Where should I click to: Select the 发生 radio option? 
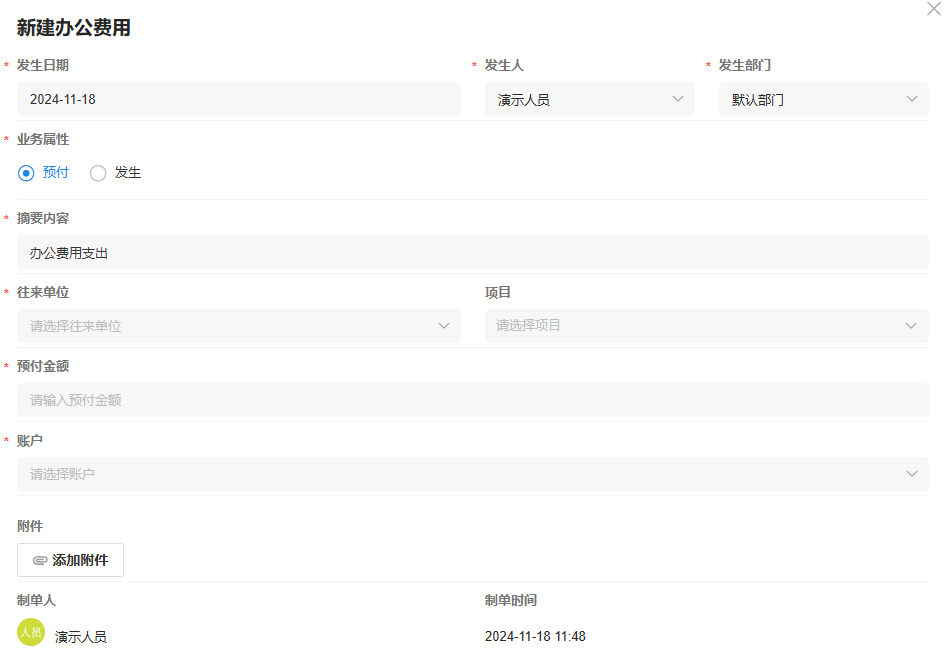click(x=98, y=173)
